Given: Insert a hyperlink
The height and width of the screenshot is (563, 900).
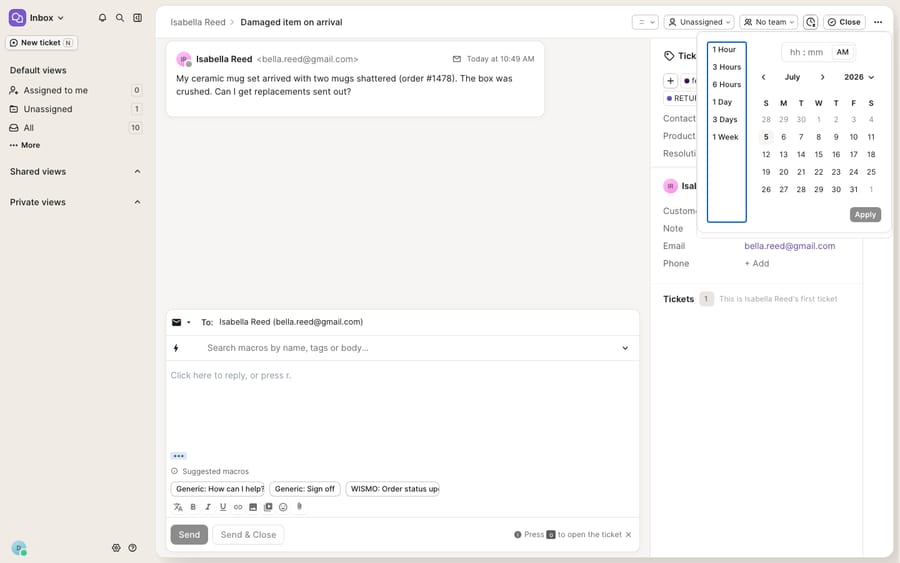Looking at the screenshot, I should 238,507.
